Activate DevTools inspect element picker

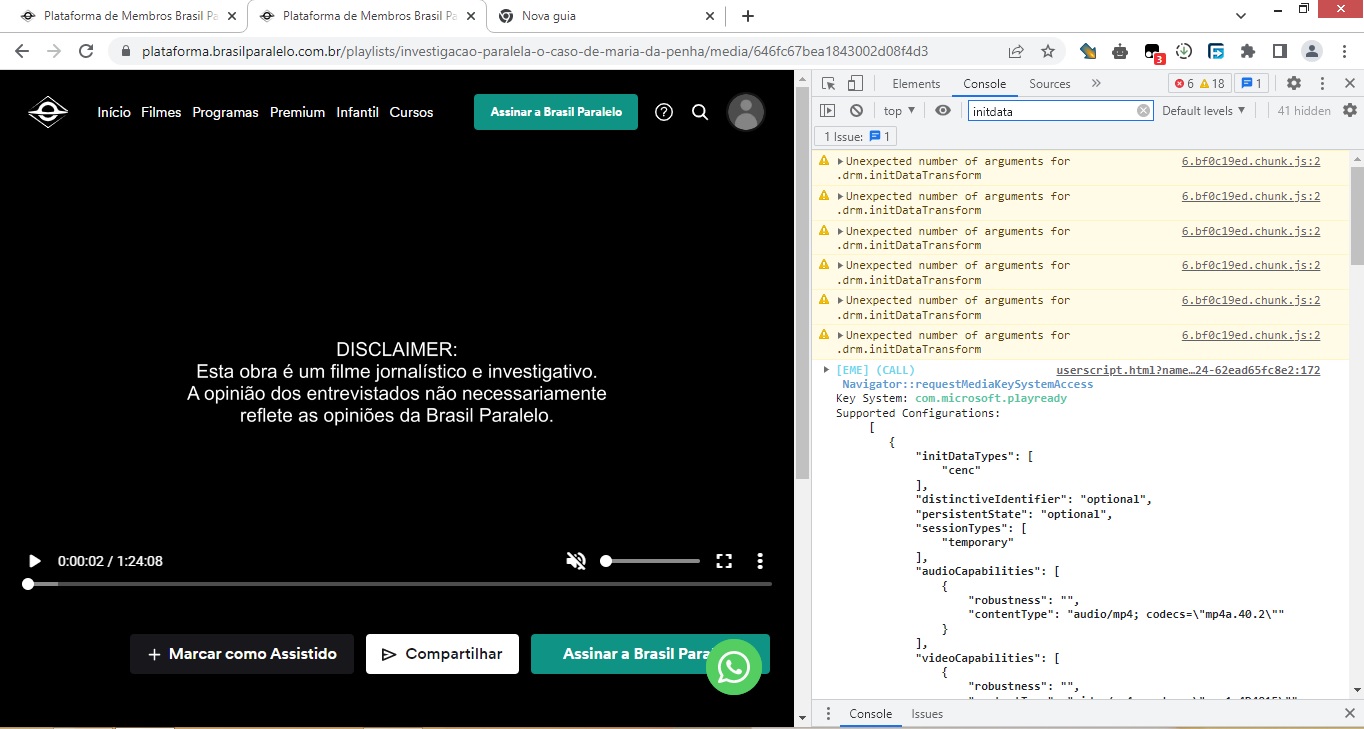(x=829, y=84)
